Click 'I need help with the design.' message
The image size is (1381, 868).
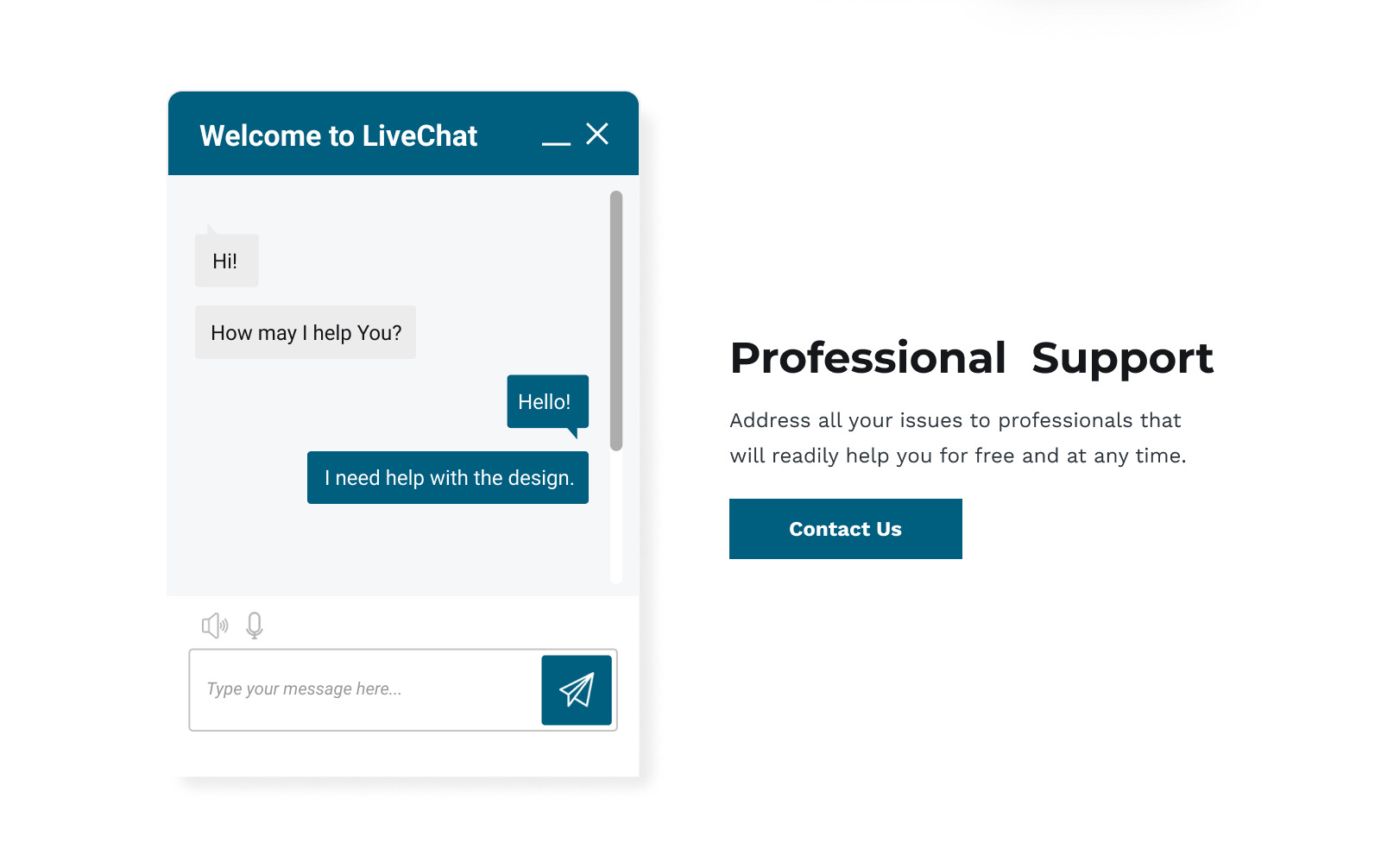pyautogui.click(x=448, y=478)
